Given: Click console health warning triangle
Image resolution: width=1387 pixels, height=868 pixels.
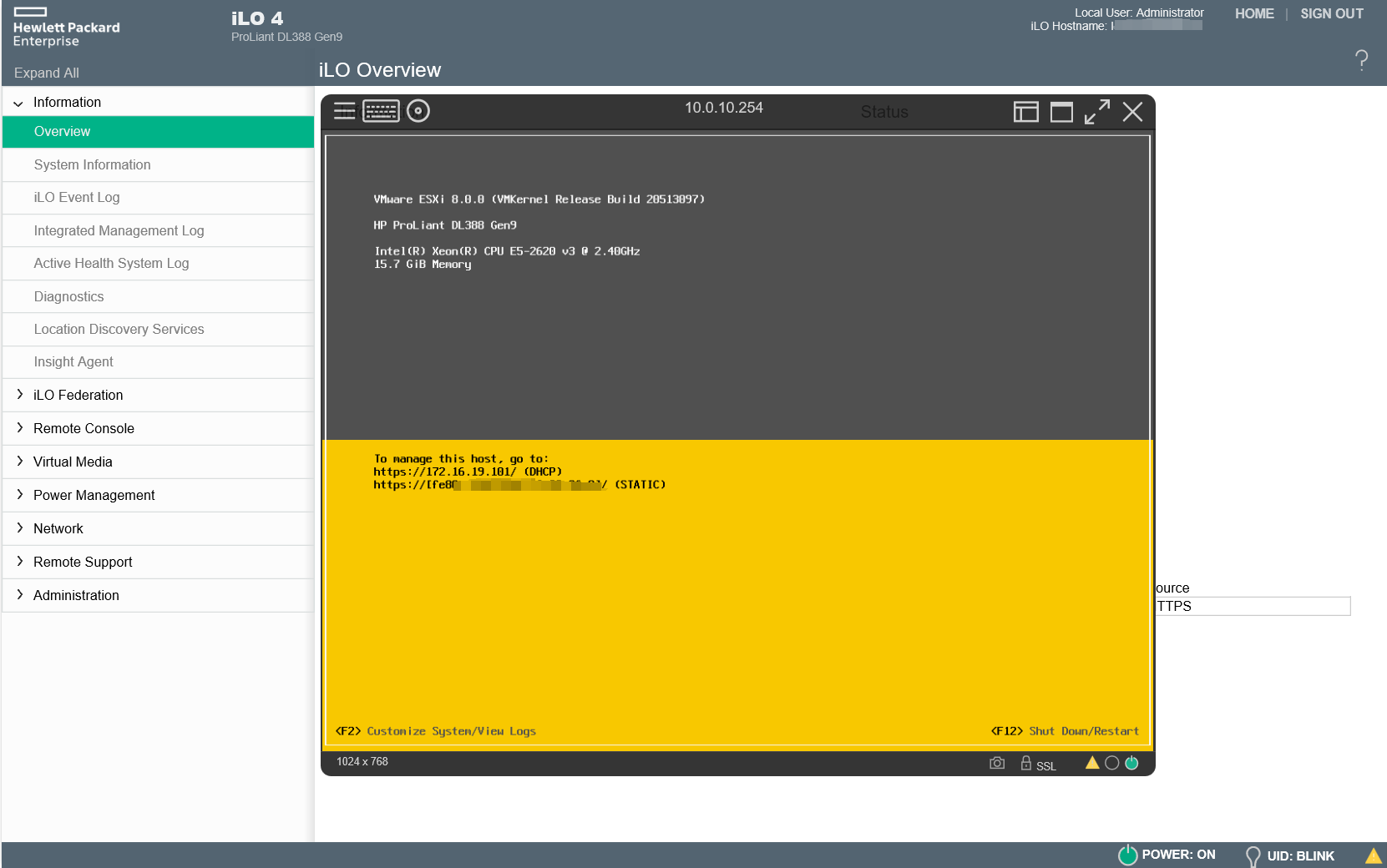Looking at the screenshot, I should [1091, 763].
